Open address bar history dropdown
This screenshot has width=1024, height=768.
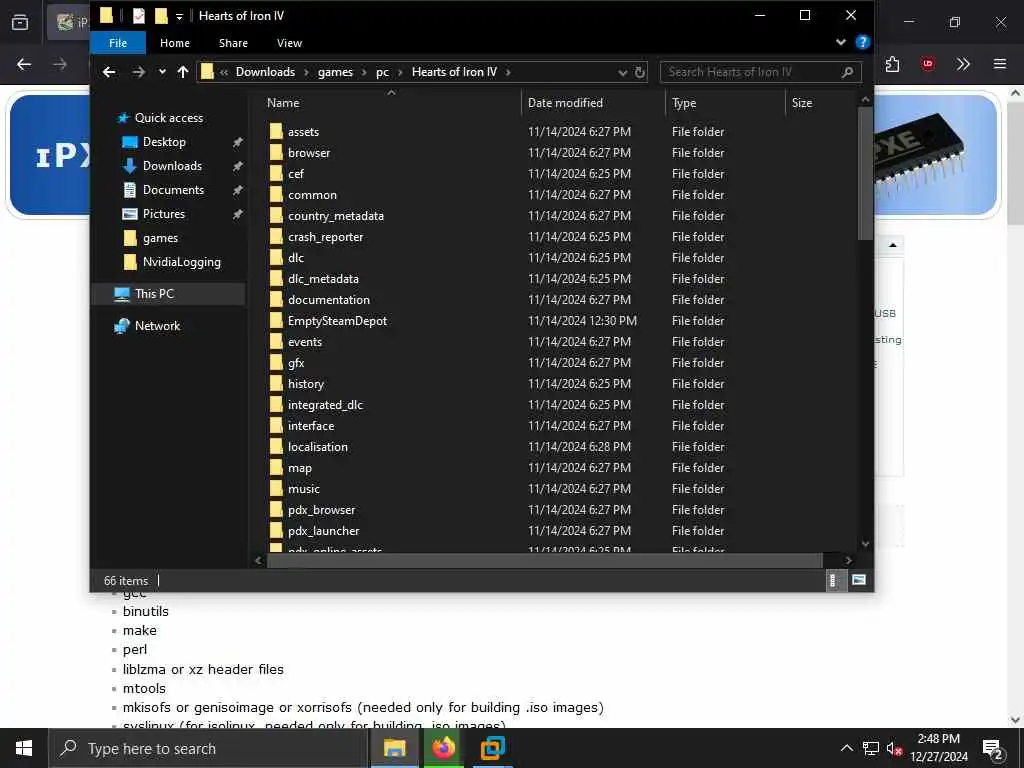click(x=622, y=72)
